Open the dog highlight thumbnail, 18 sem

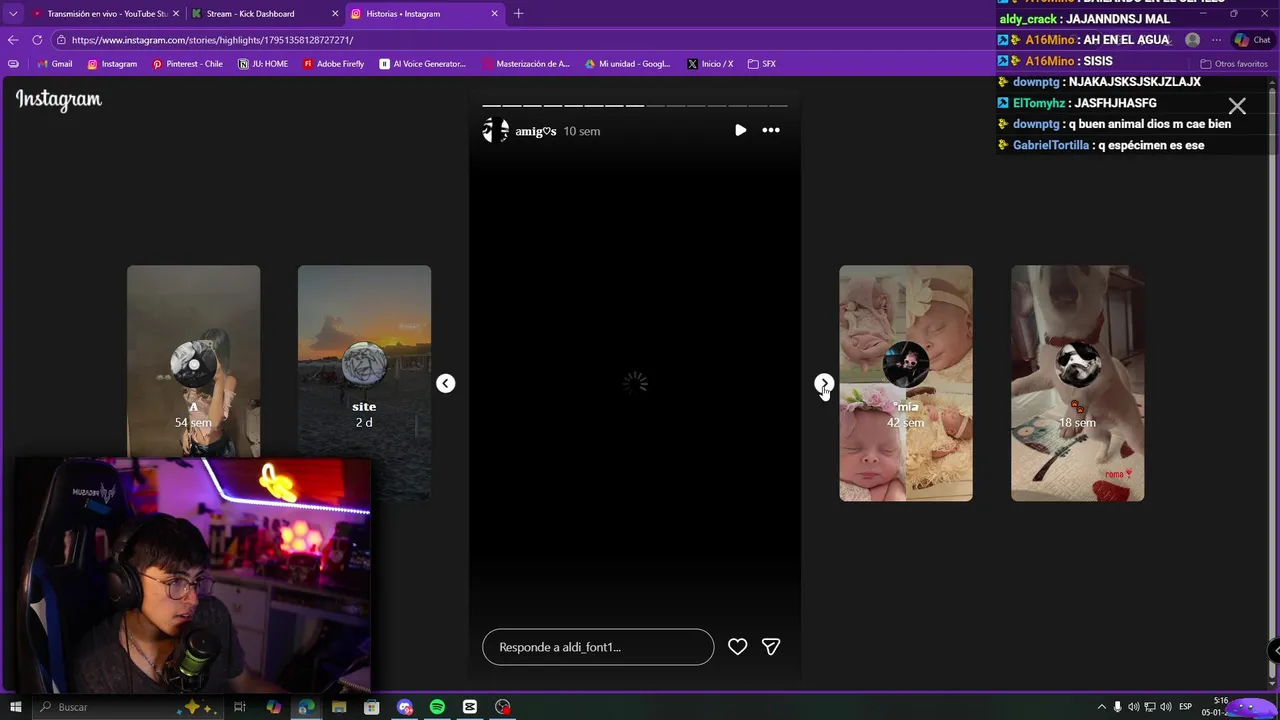point(1077,383)
